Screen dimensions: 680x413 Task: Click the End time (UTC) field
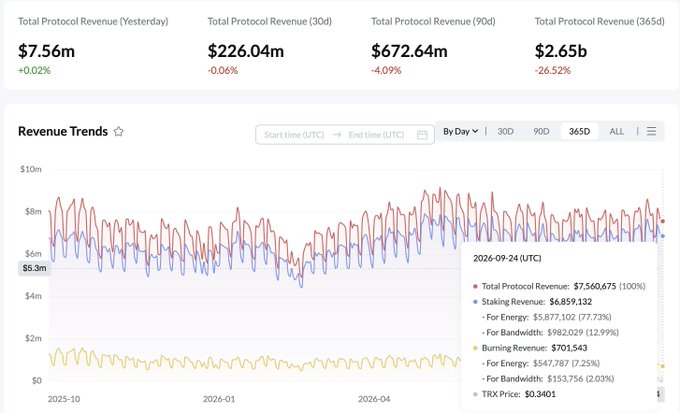click(x=376, y=135)
